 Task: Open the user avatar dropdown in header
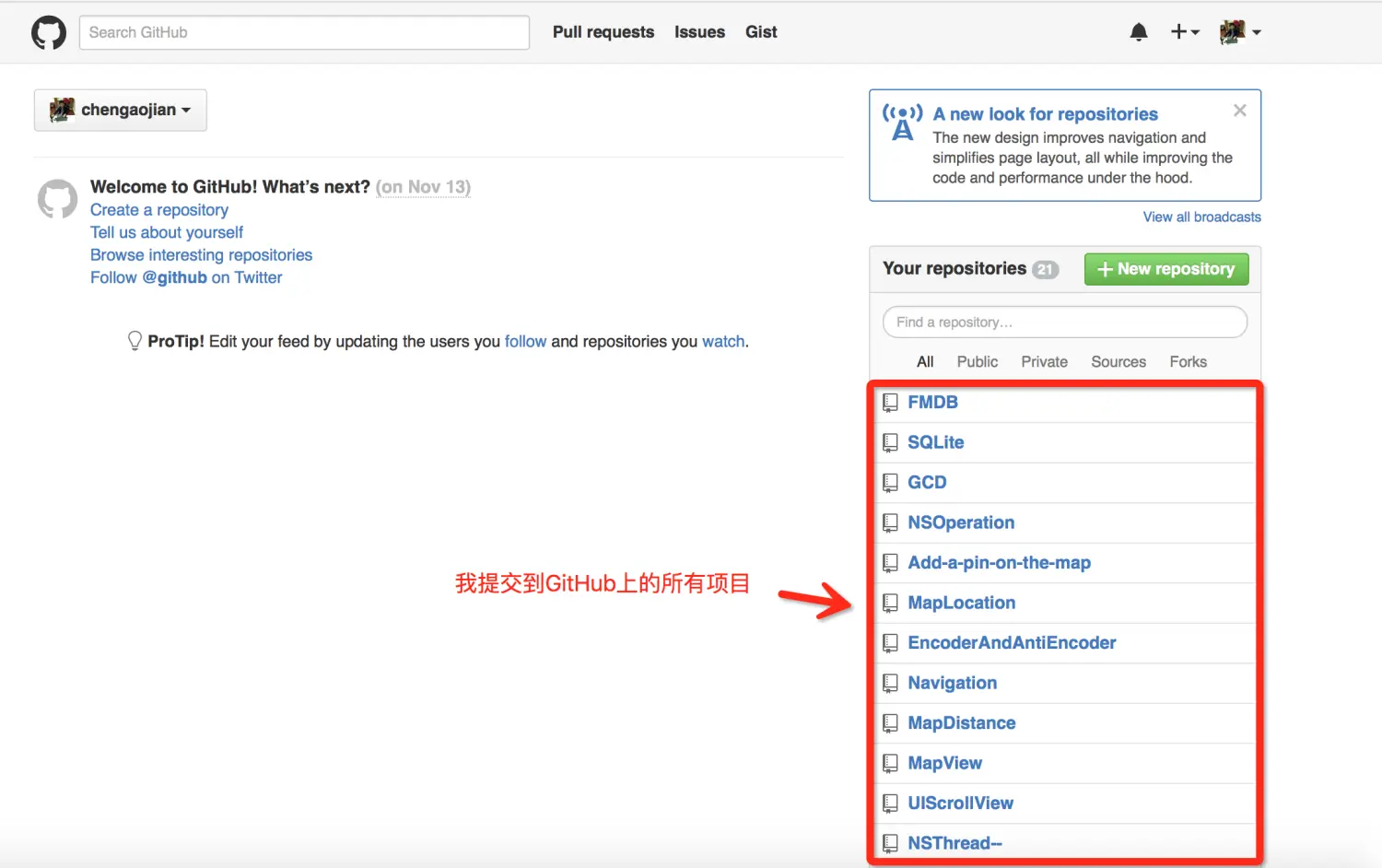coord(1240,32)
